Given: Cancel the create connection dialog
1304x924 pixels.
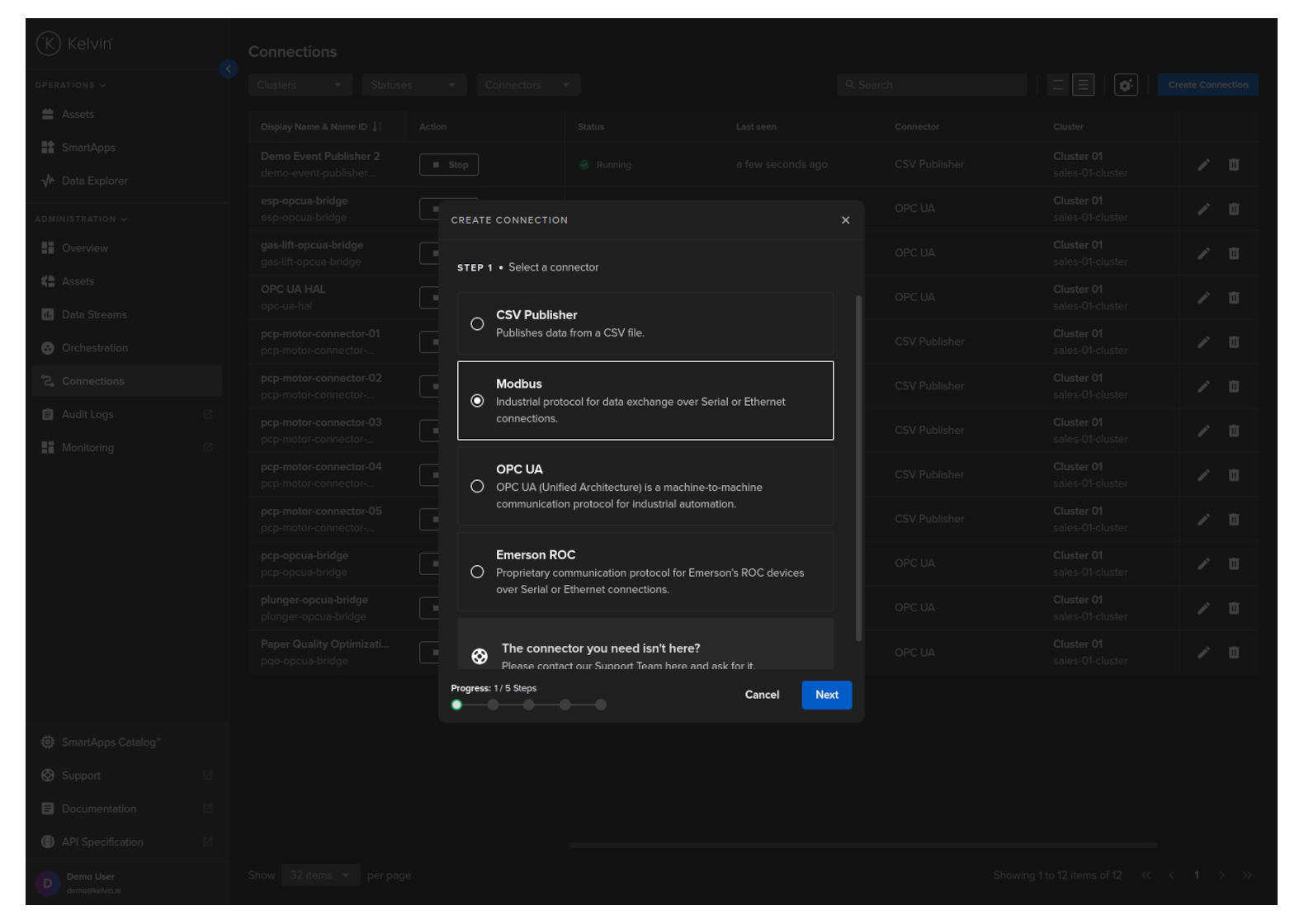Looking at the screenshot, I should [x=762, y=695].
